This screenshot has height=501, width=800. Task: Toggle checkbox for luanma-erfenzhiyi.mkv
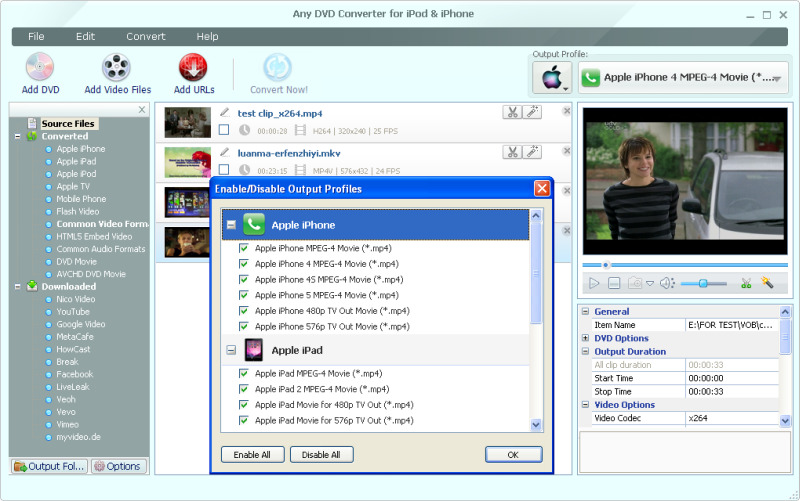223,169
